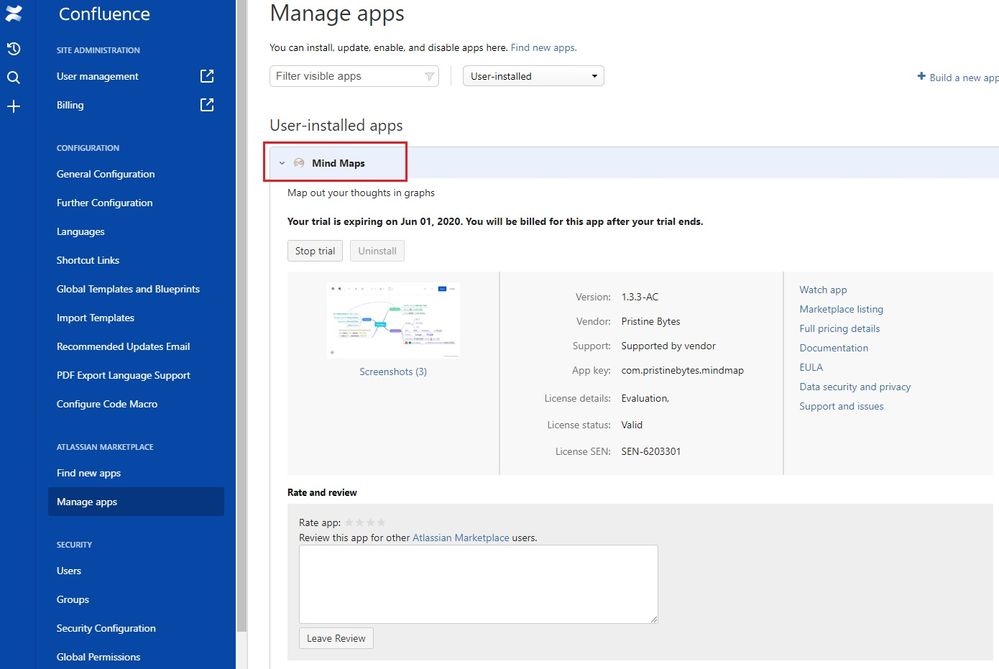This screenshot has height=669, width=999.
Task: Click the license SEN-6203301 value
Action: pos(651,451)
